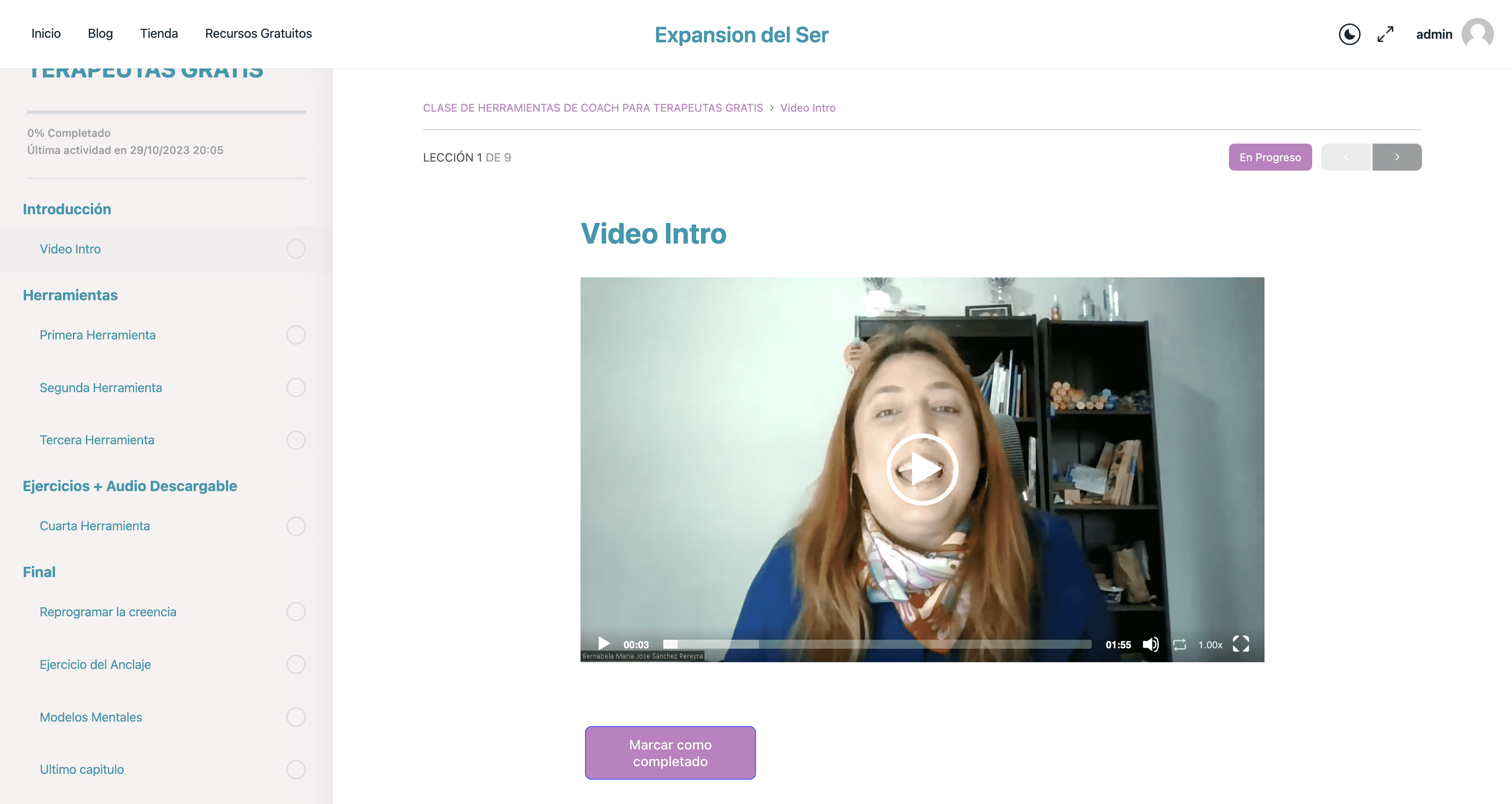Mute the video with the speaker icon

[1151, 644]
